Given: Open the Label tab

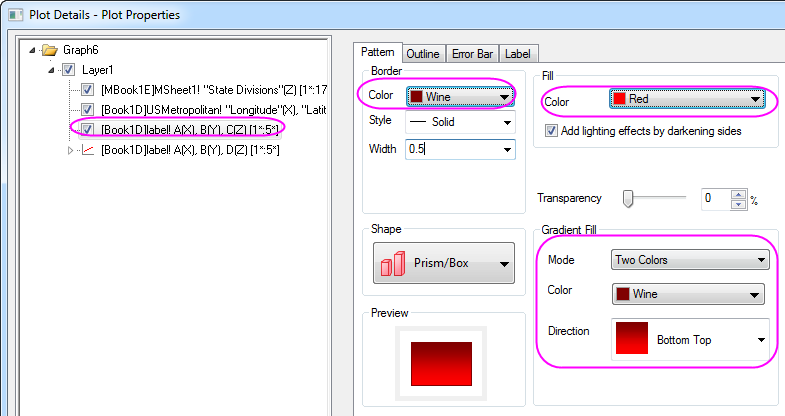Looking at the screenshot, I should [x=518, y=54].
